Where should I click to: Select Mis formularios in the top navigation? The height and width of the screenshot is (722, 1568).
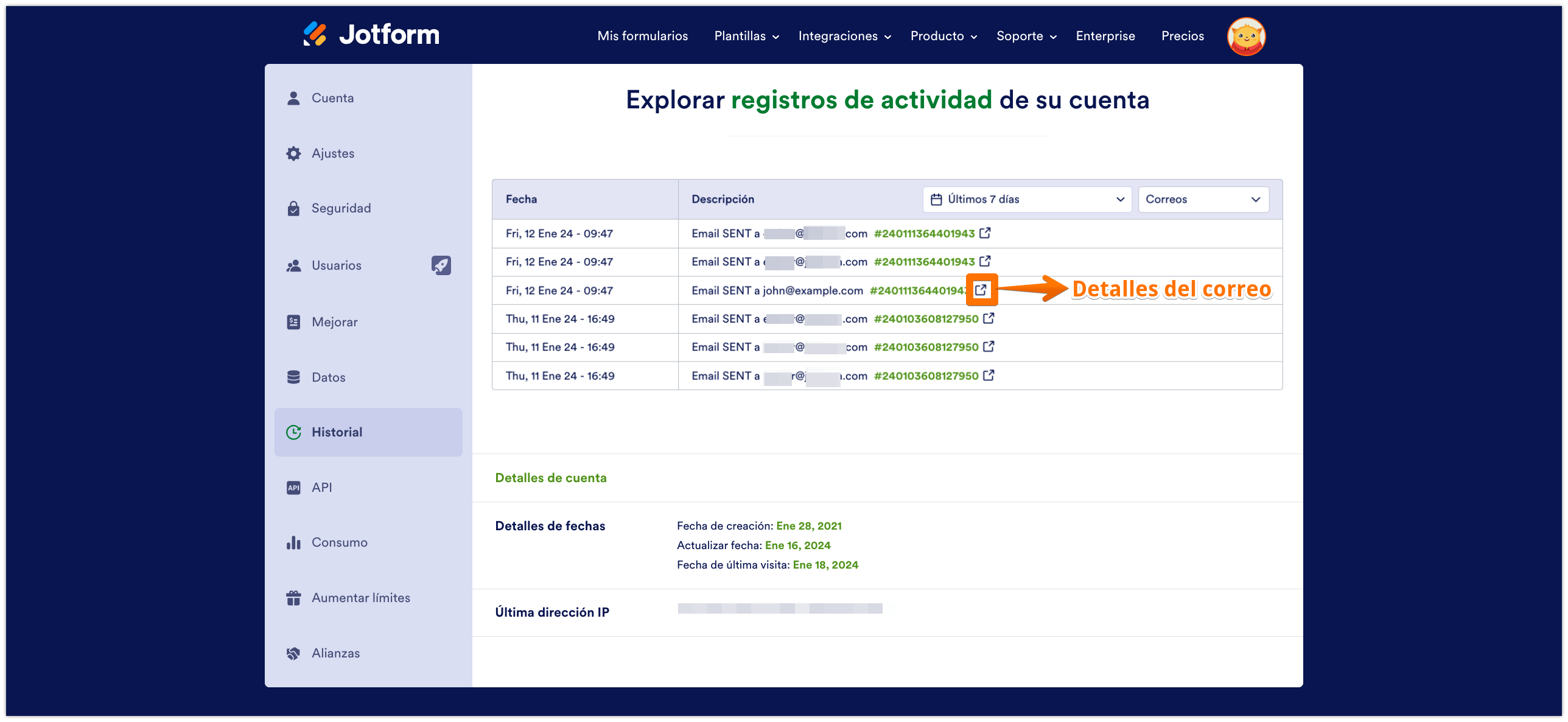[x=642, y=36]
